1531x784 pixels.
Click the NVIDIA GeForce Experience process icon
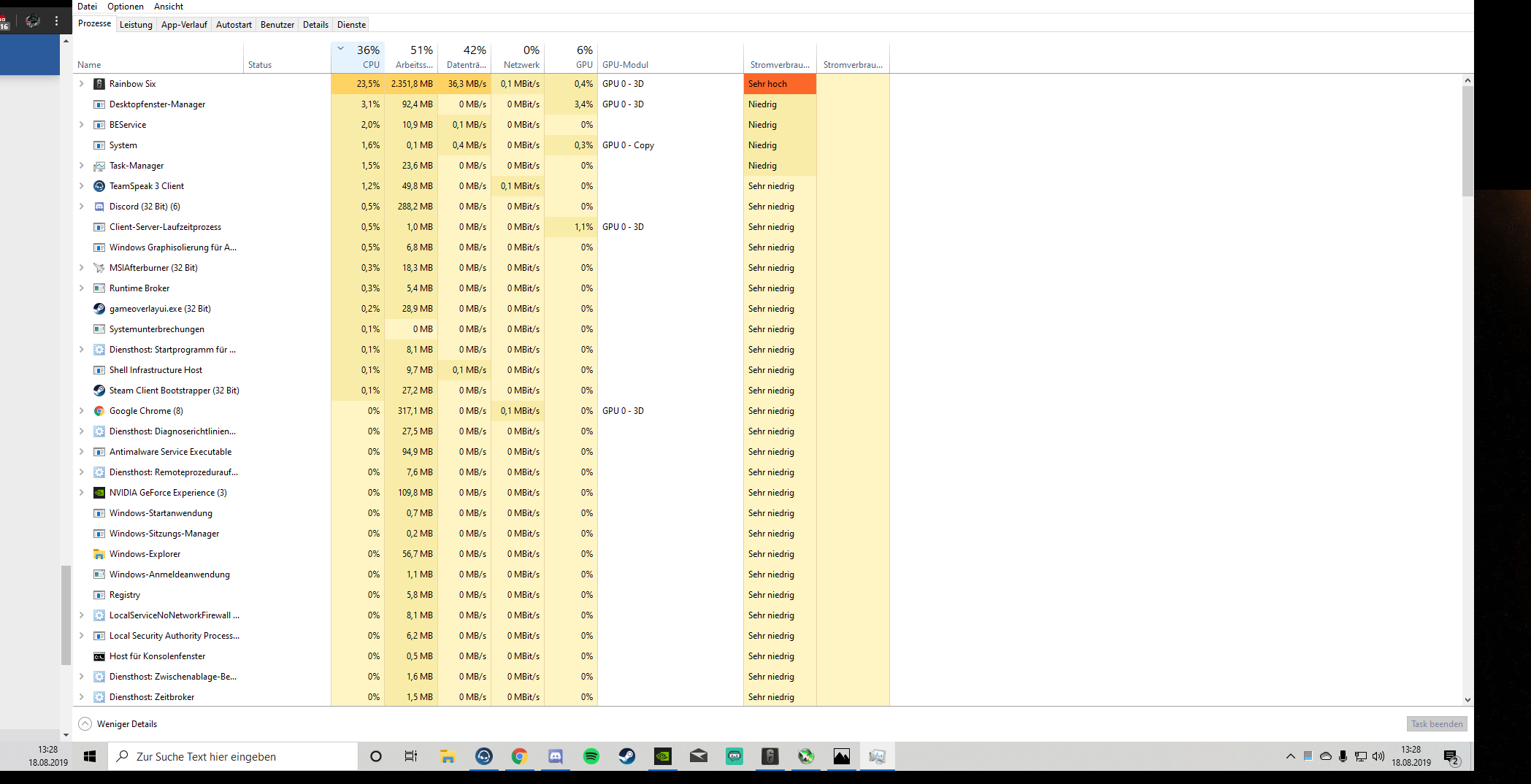point(99,493)
